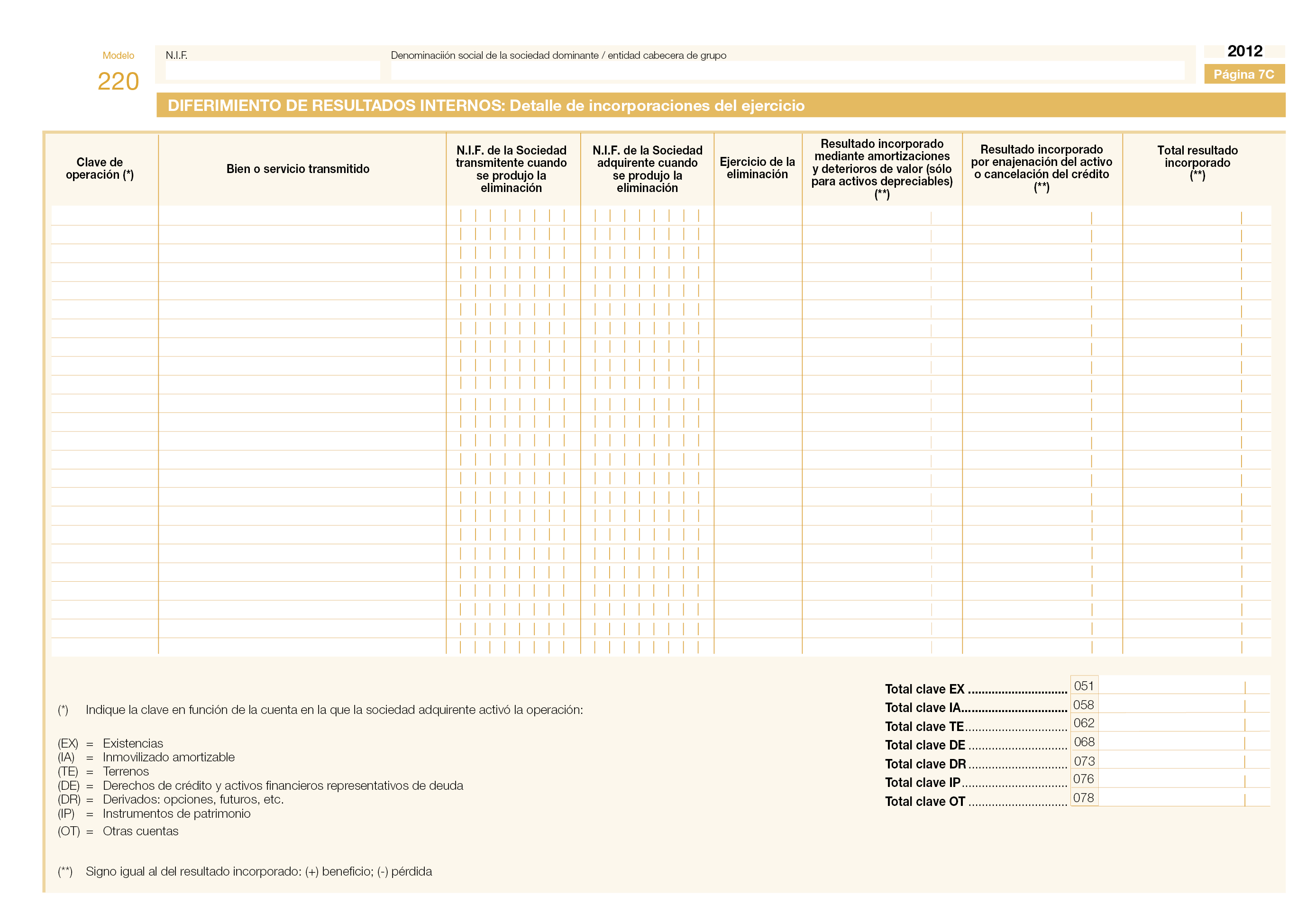Click the '(DE) = Derechos de crédito' legend line

click(260, 785)
